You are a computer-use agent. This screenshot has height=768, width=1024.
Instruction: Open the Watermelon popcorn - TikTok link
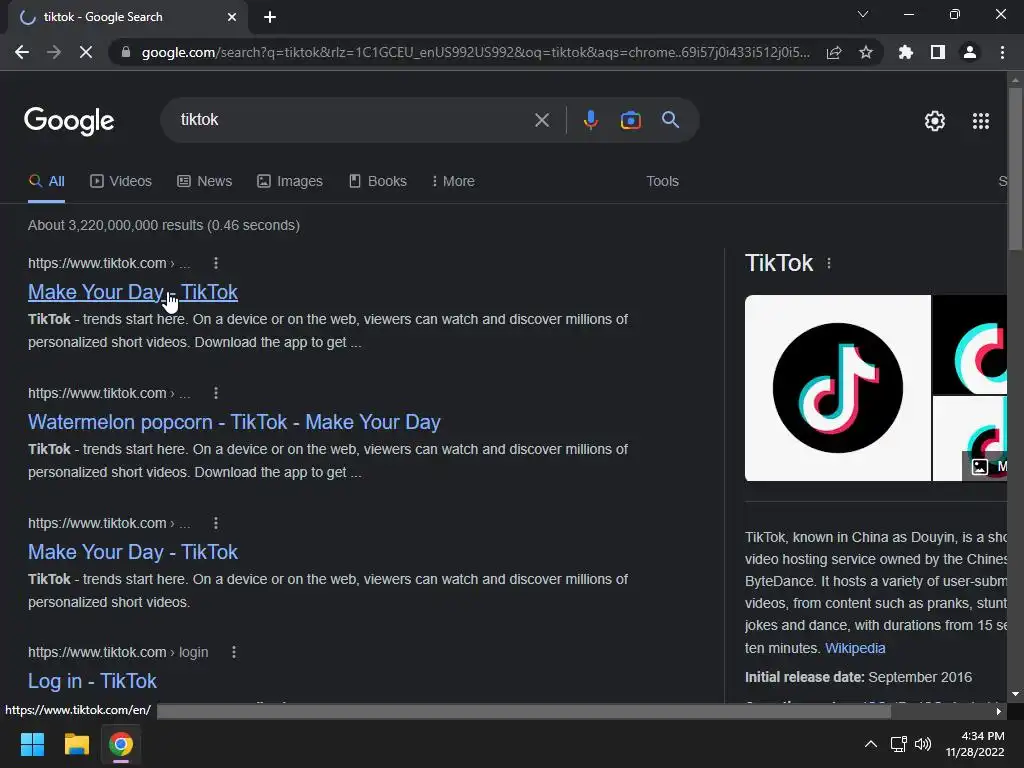pyautogui.click(x=234, y=422)
